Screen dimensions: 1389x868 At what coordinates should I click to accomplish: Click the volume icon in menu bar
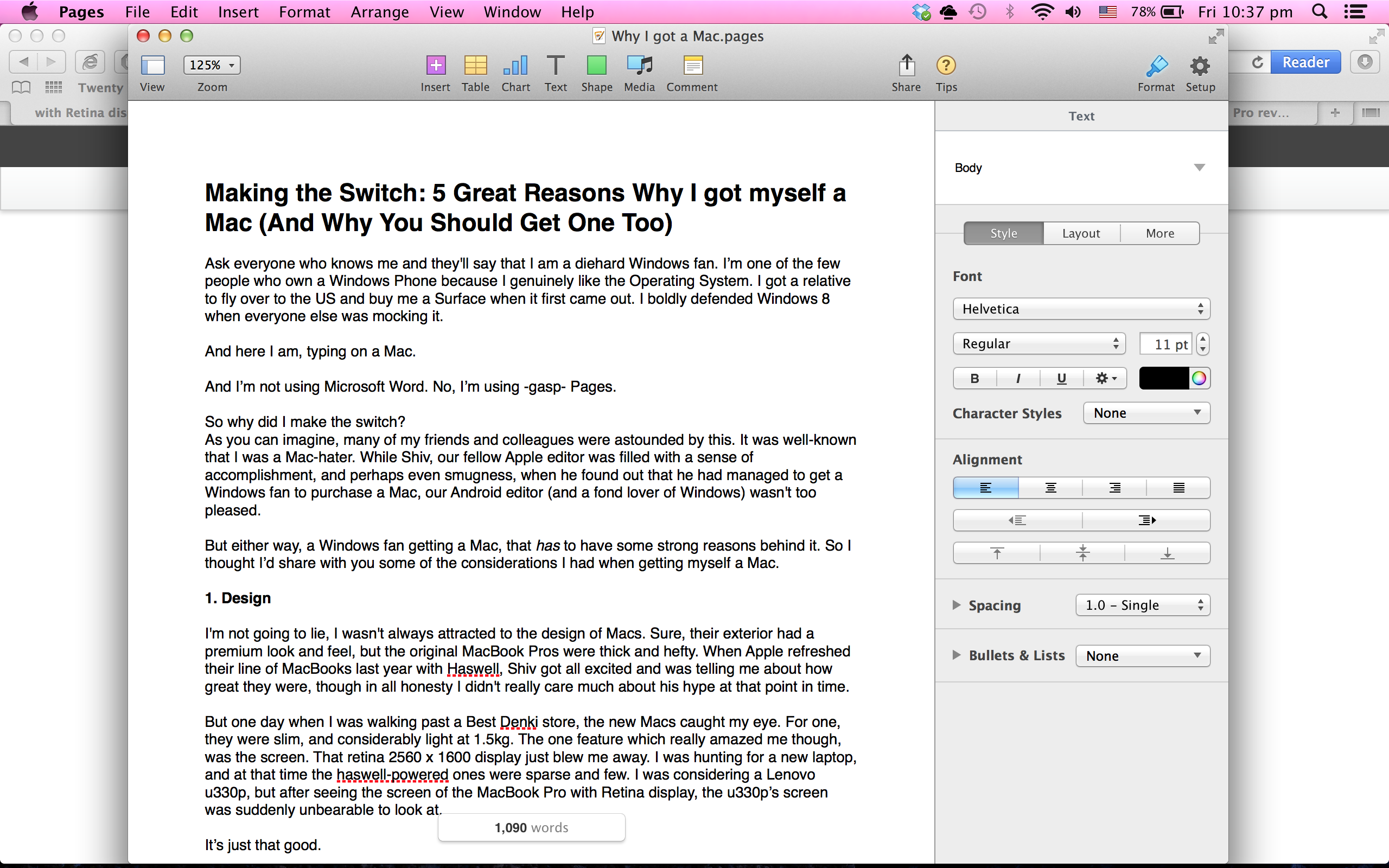click(x=1073, y=12)
